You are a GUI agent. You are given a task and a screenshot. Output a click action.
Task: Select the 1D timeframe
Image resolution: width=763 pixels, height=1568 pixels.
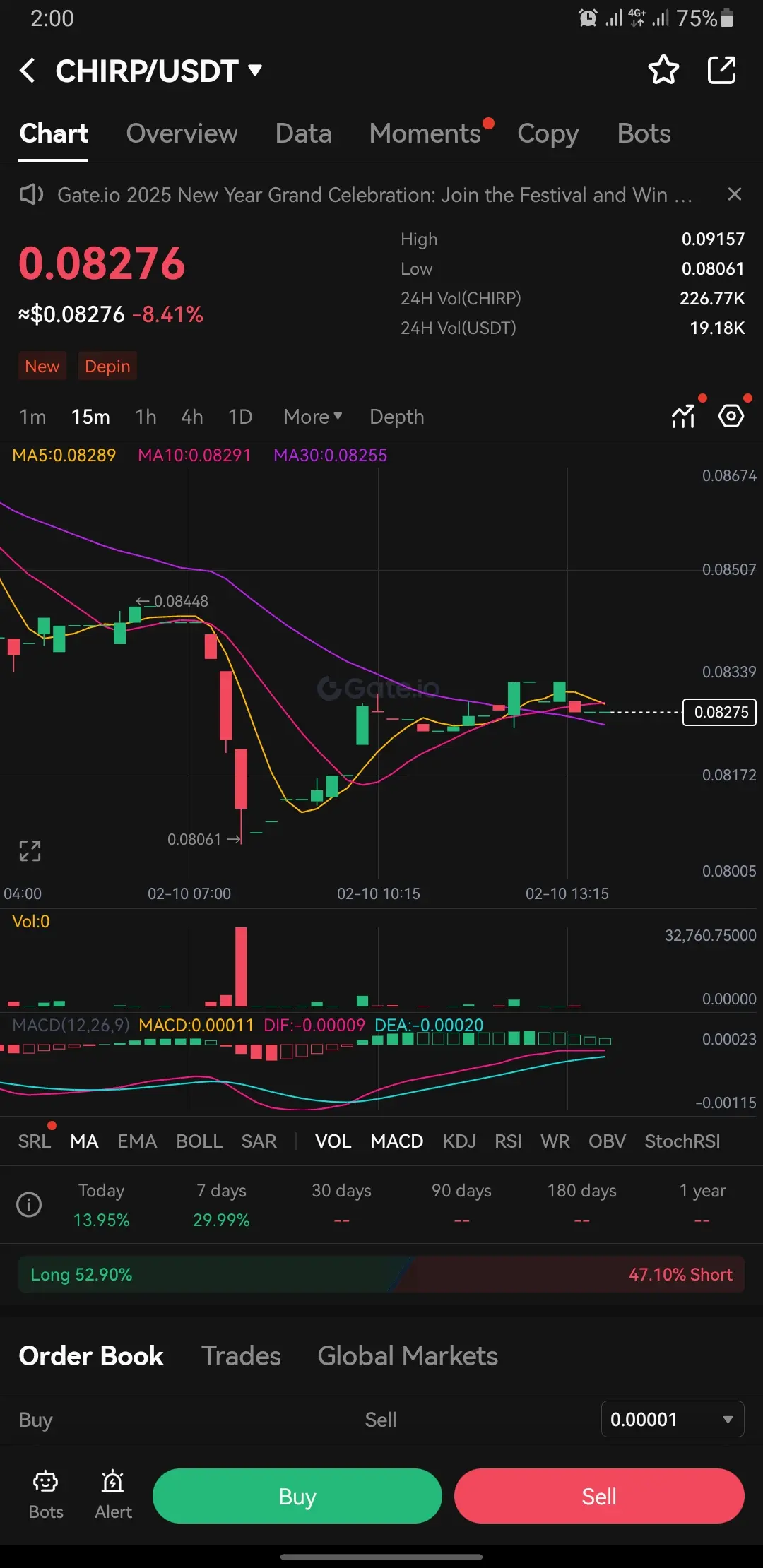click(240, 417)
